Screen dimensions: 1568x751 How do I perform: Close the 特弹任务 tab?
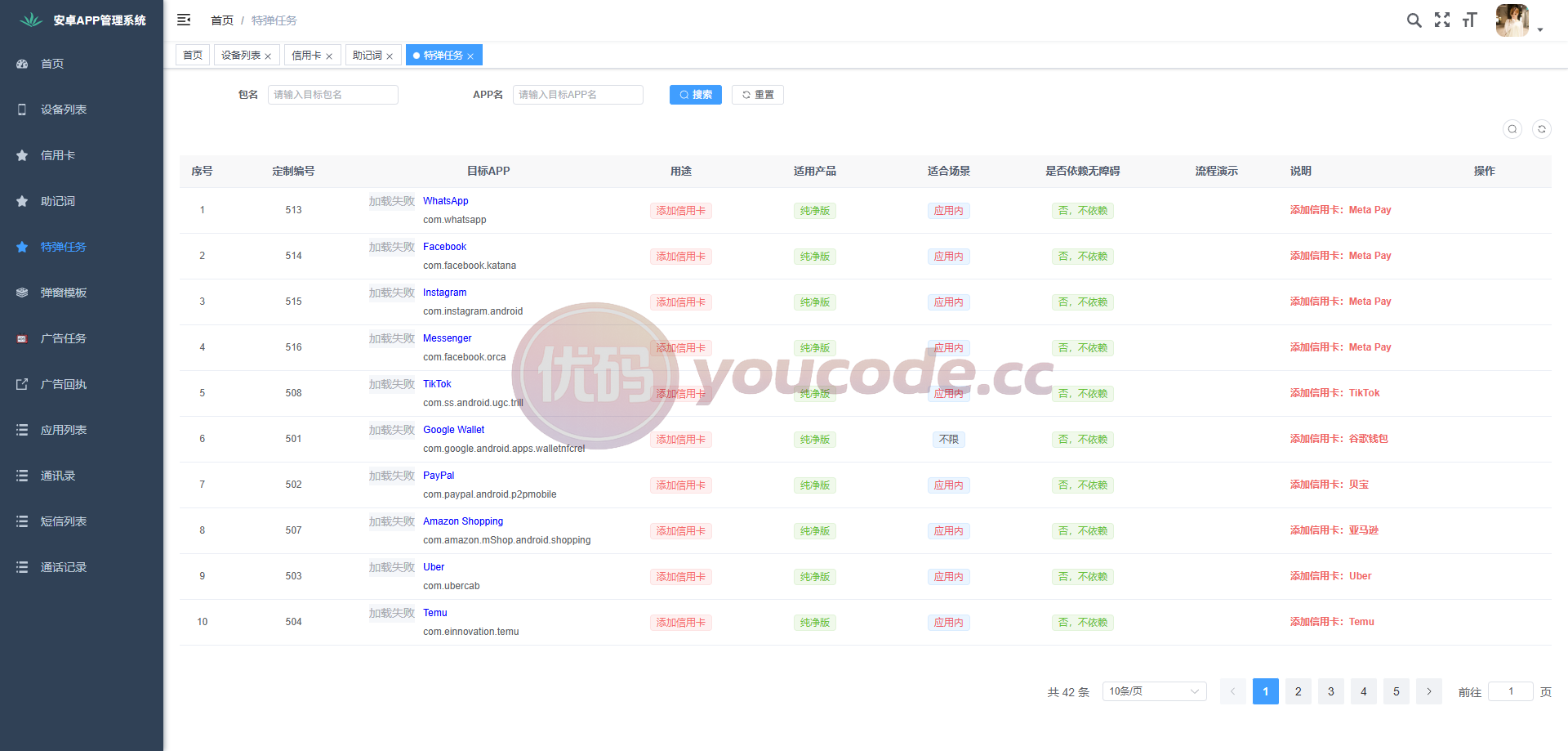(x=470, y=56)
